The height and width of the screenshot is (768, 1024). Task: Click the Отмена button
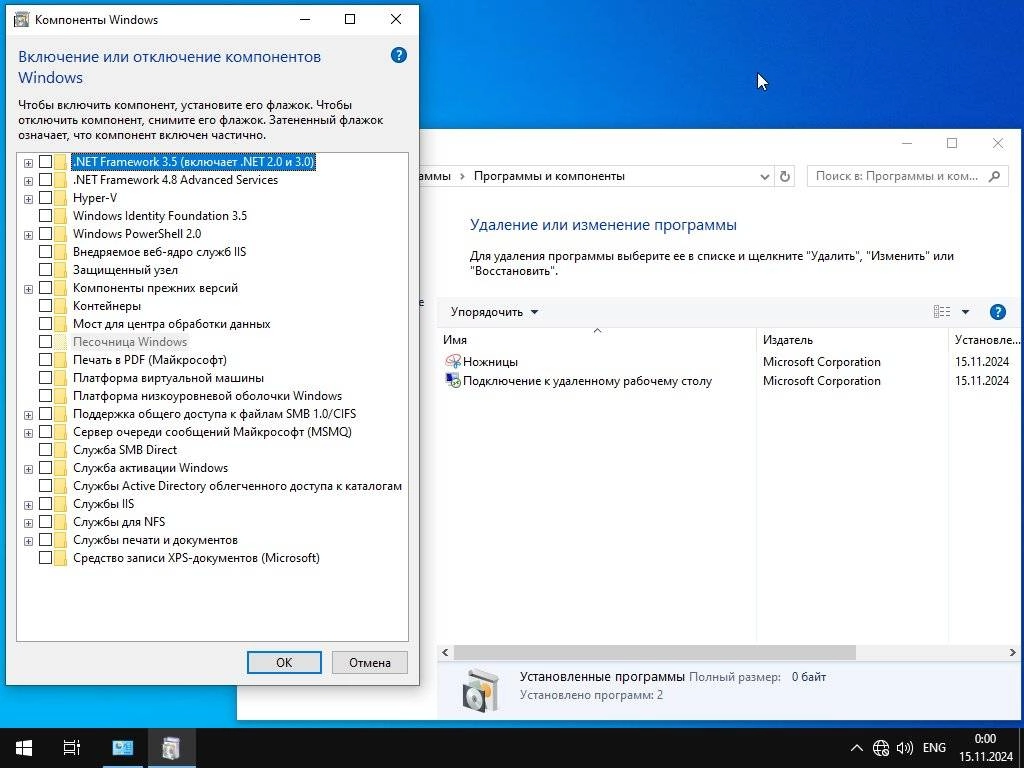(370, 662)
